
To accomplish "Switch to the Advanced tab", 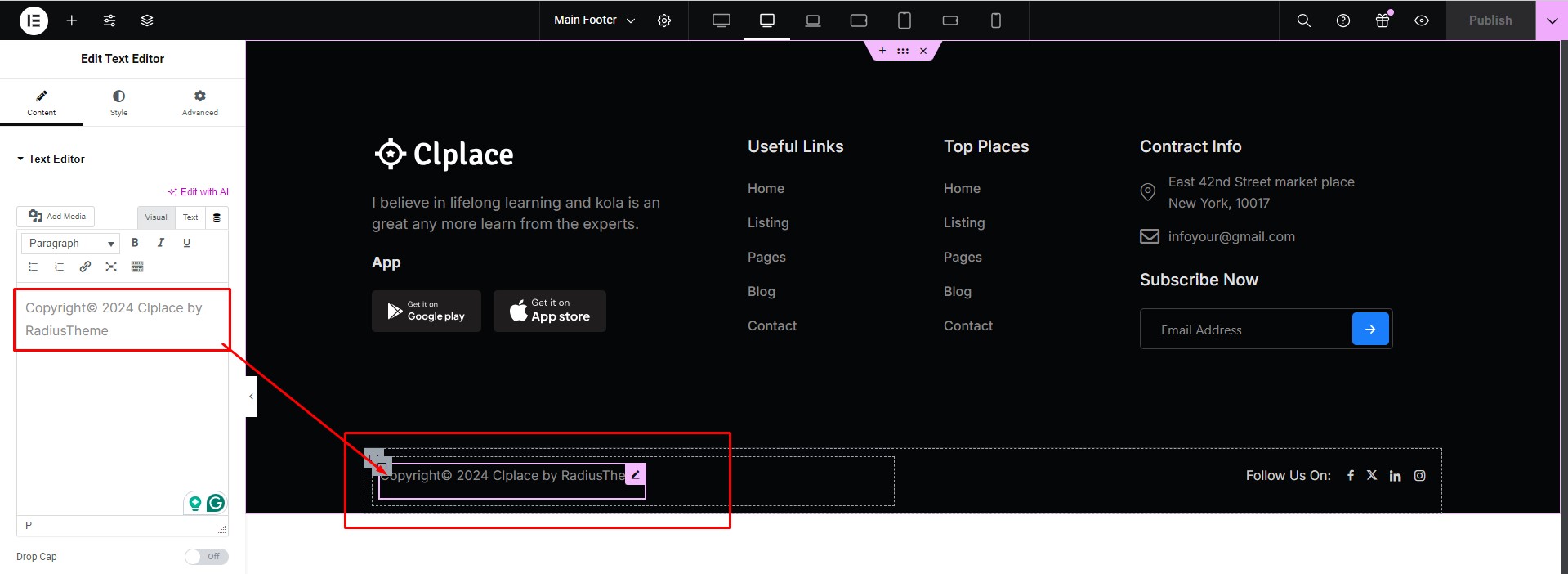I will tap(200, 103).
